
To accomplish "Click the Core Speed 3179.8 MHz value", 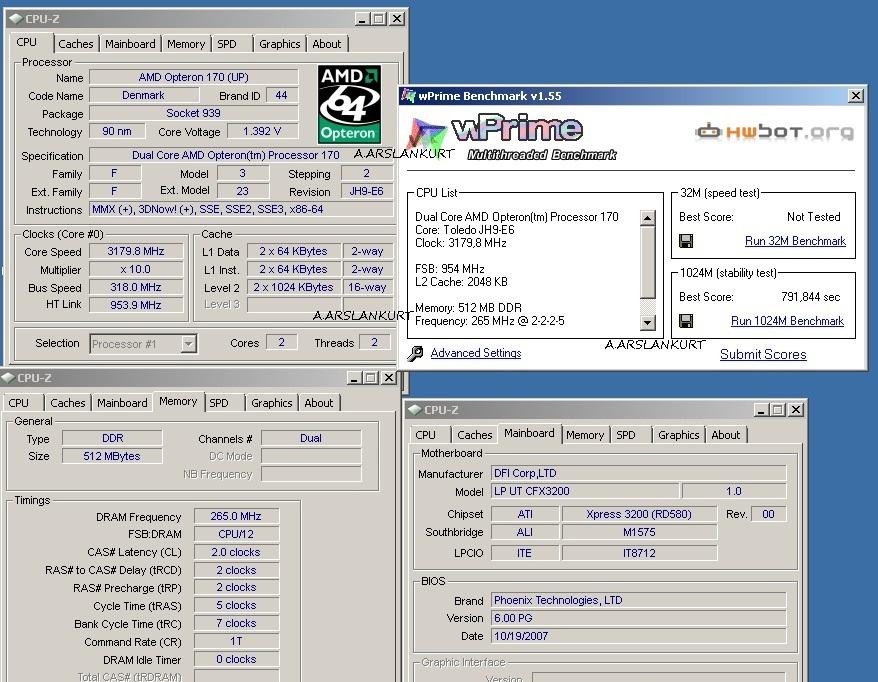I will coord(136,251).
